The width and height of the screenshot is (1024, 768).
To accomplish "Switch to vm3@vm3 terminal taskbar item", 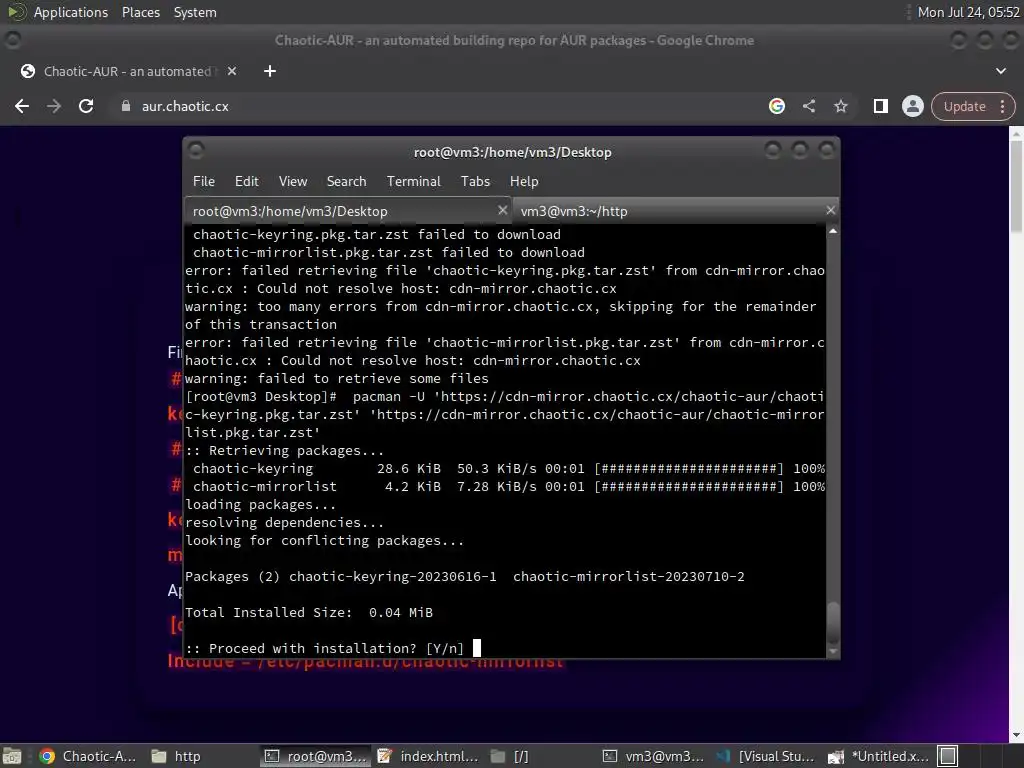I will pyautogui.click(x=653, y=756).
